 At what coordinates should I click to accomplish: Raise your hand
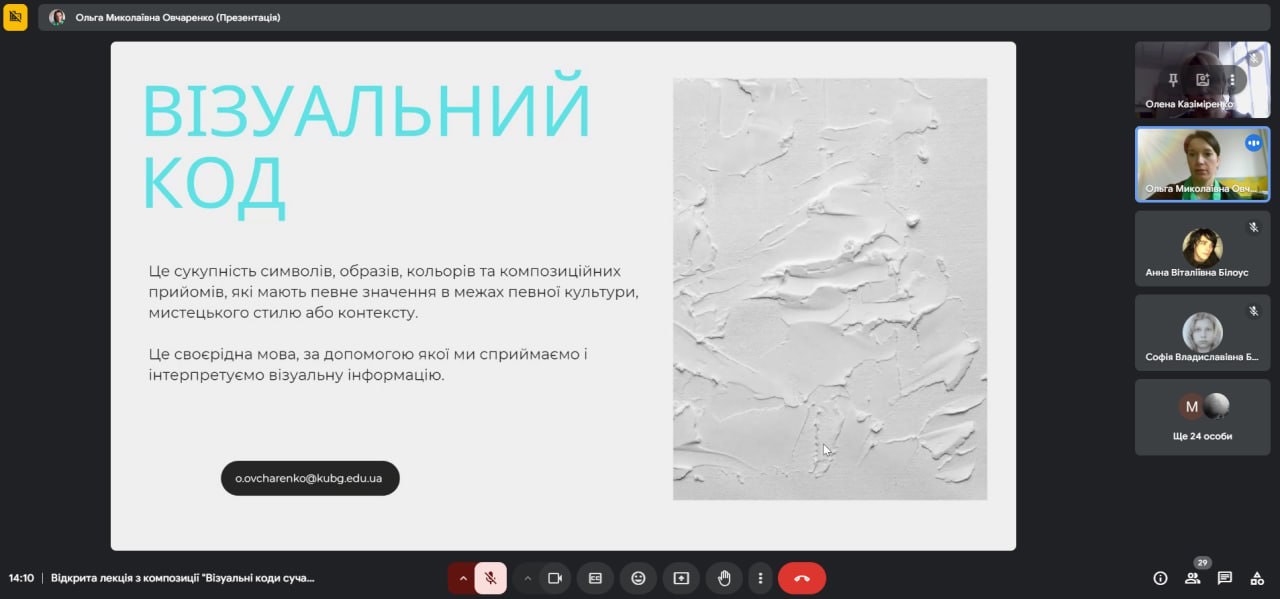(x=724, y=578)
